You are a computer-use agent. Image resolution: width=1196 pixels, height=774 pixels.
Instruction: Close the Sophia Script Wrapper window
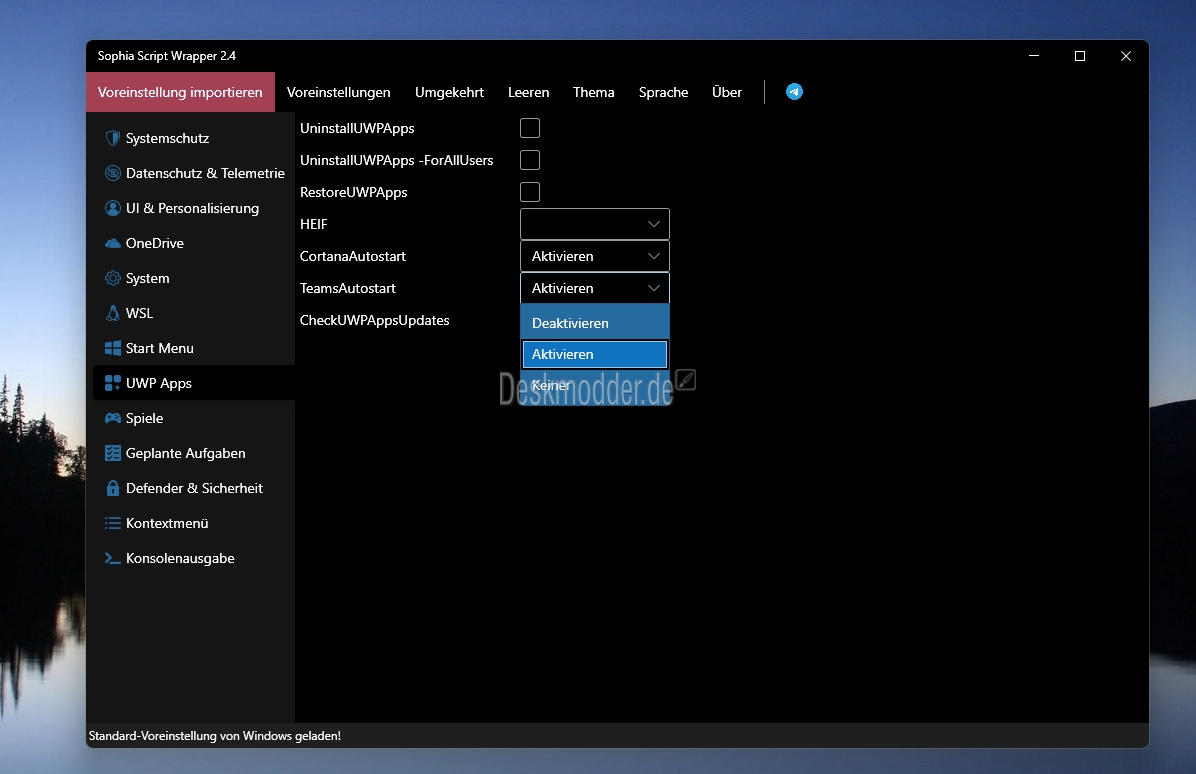click(1125, 56)
